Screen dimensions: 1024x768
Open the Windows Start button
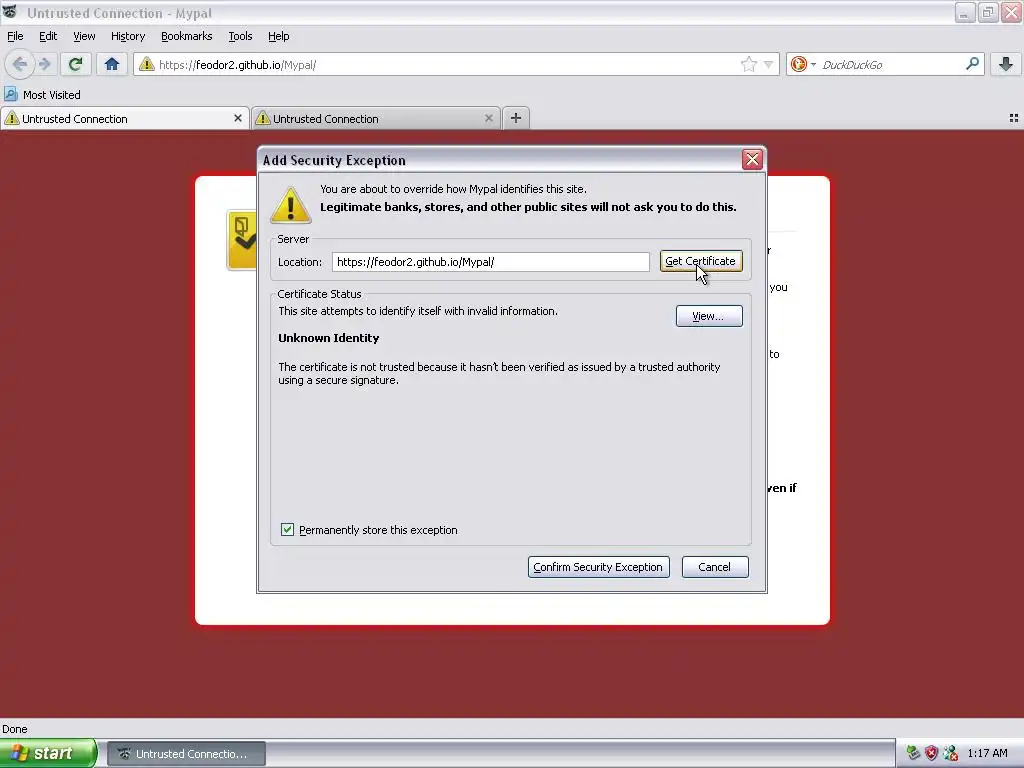tap(48, 753)
